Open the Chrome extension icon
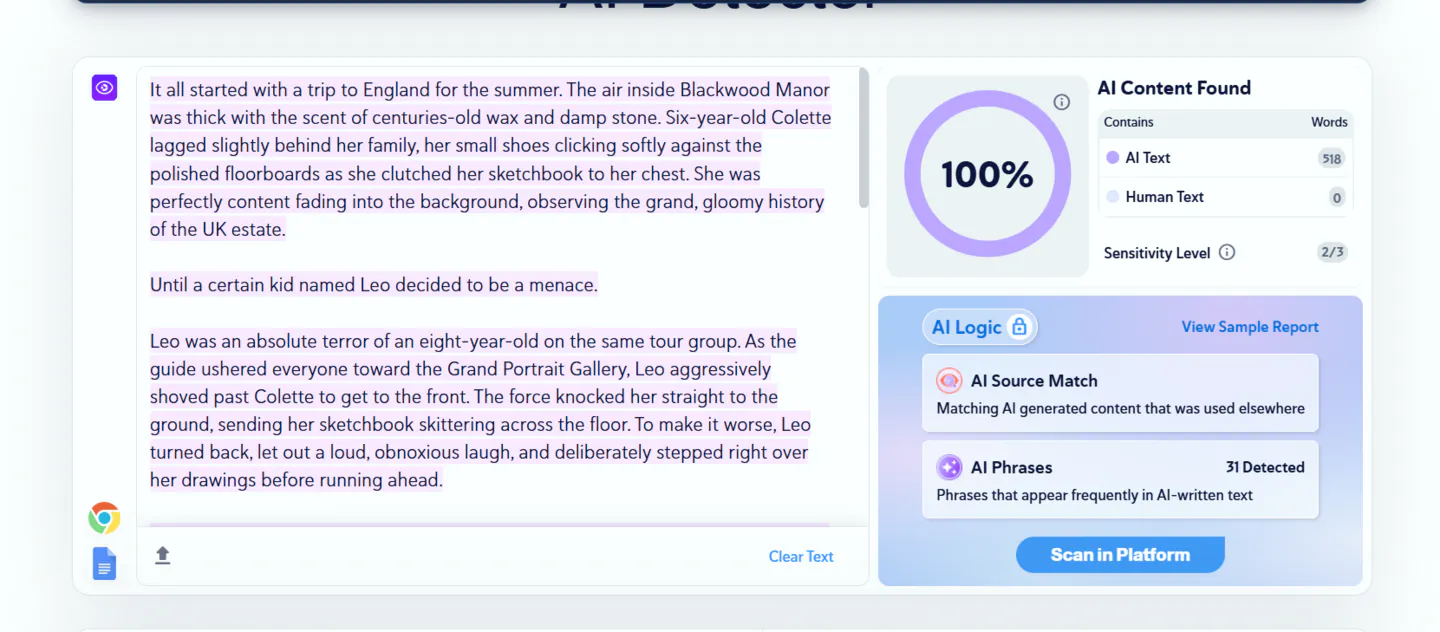The width and height of the screenshot is (1440, 632). tap(104, 518)
